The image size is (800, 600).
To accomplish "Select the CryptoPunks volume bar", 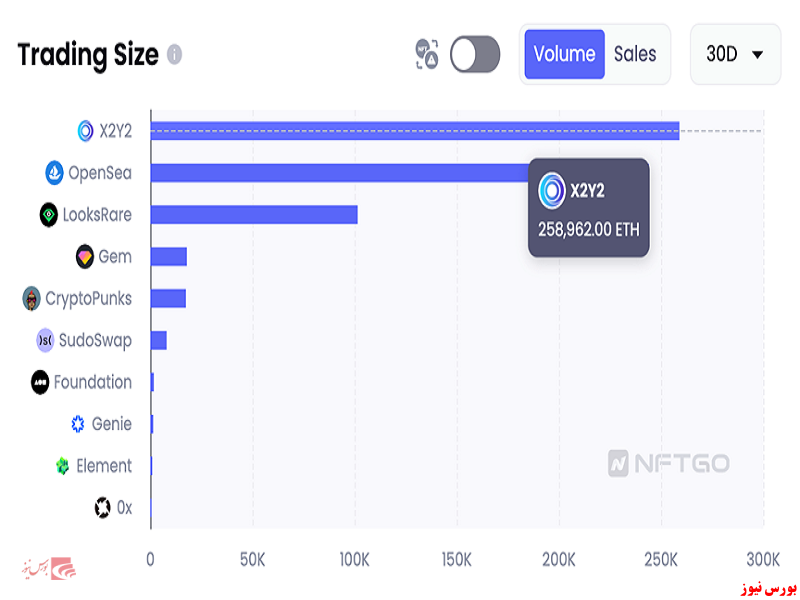I will click(x=168, y=298).
